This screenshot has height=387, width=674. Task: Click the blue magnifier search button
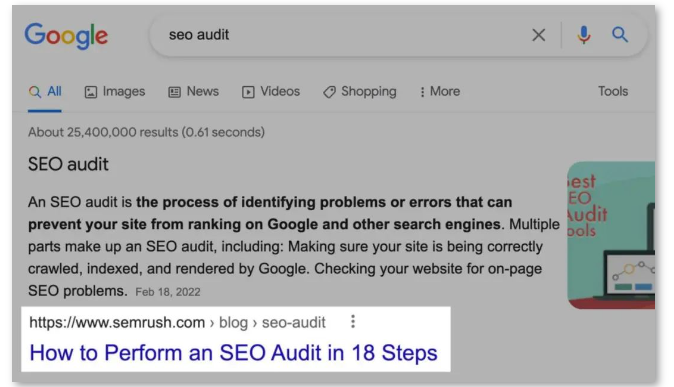pyautogui.click(x=619, y=34)
